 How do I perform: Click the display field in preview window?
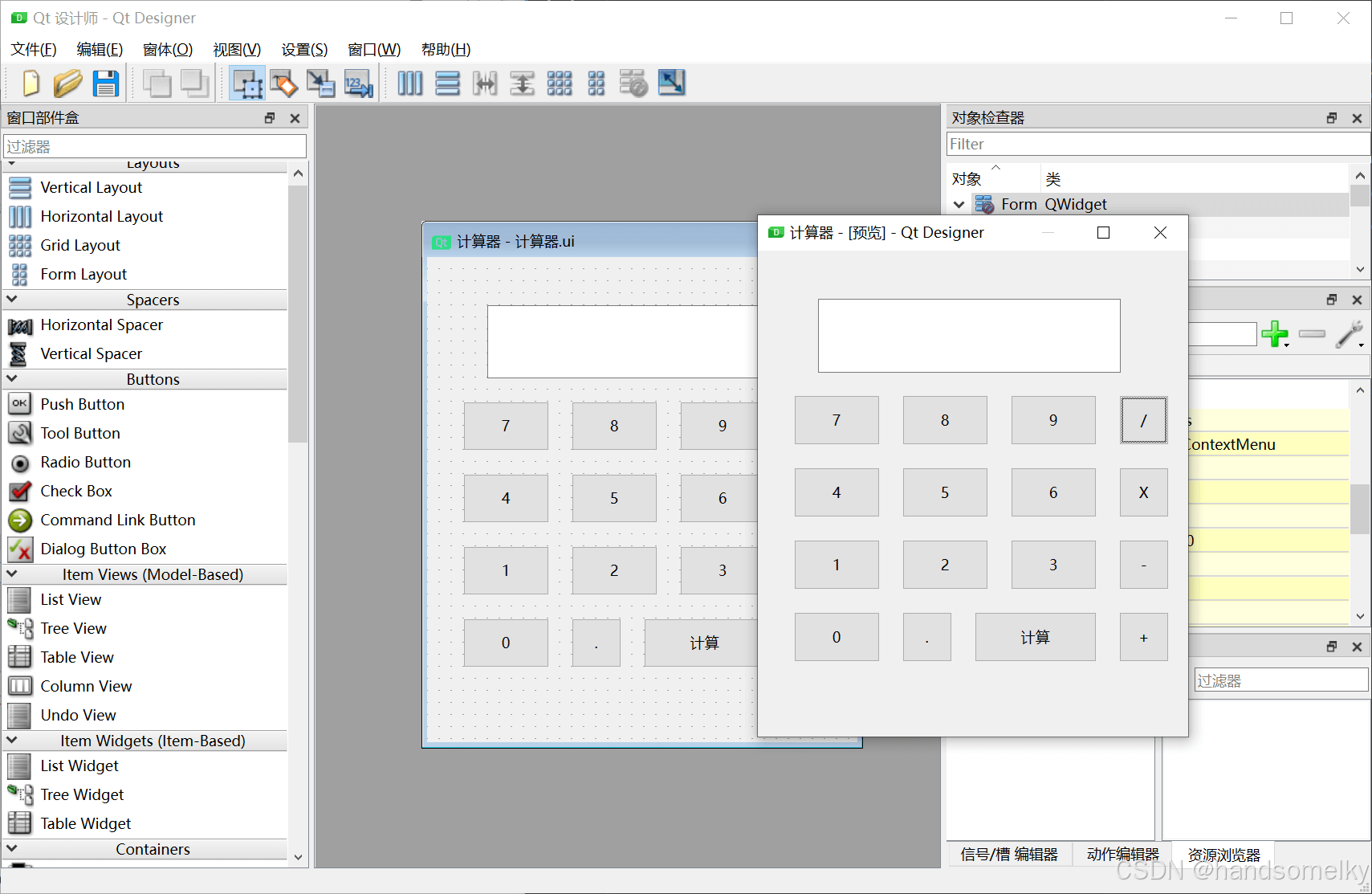pyautogui.click(x=969, y=336)
